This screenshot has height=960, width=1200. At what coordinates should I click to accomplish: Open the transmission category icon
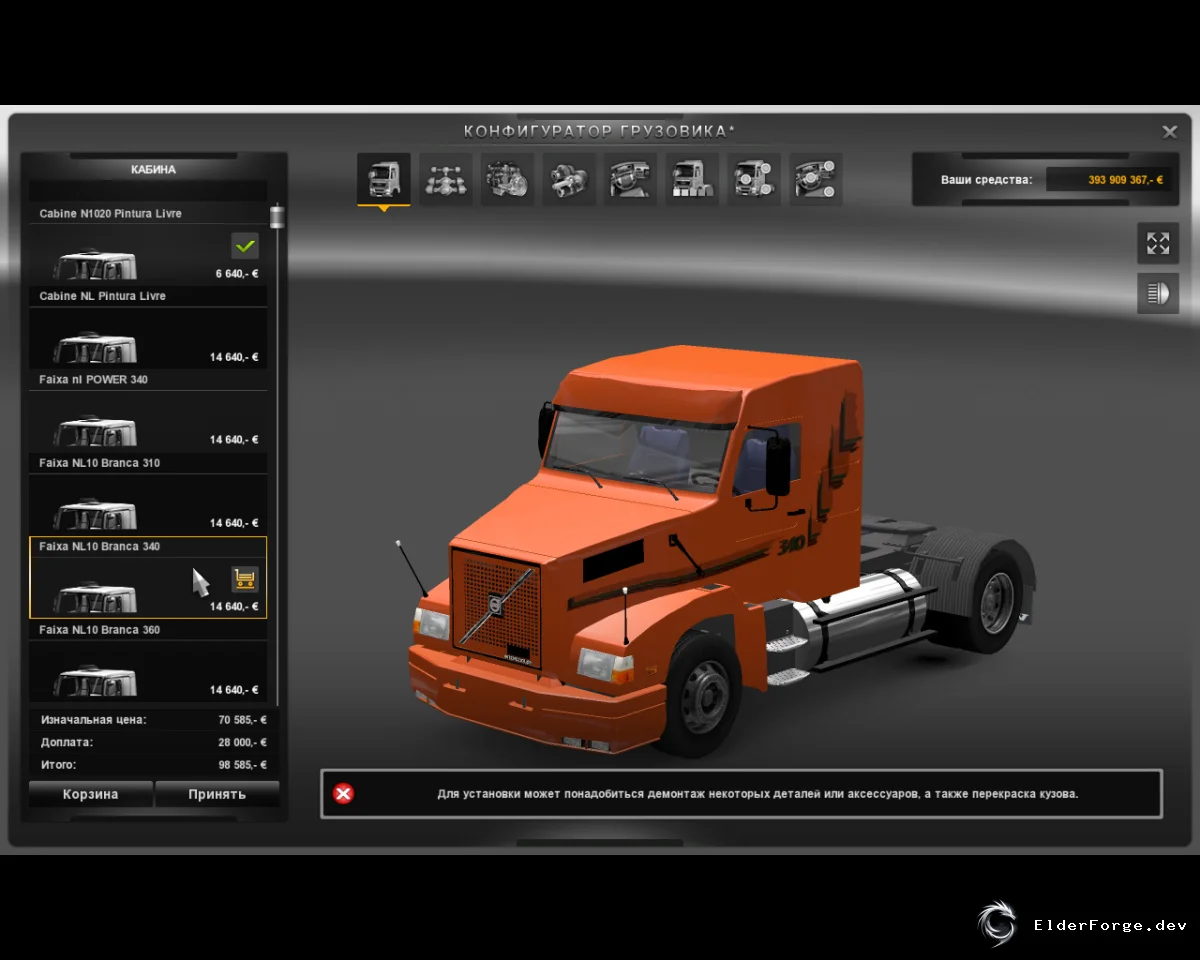pos(570,179)
